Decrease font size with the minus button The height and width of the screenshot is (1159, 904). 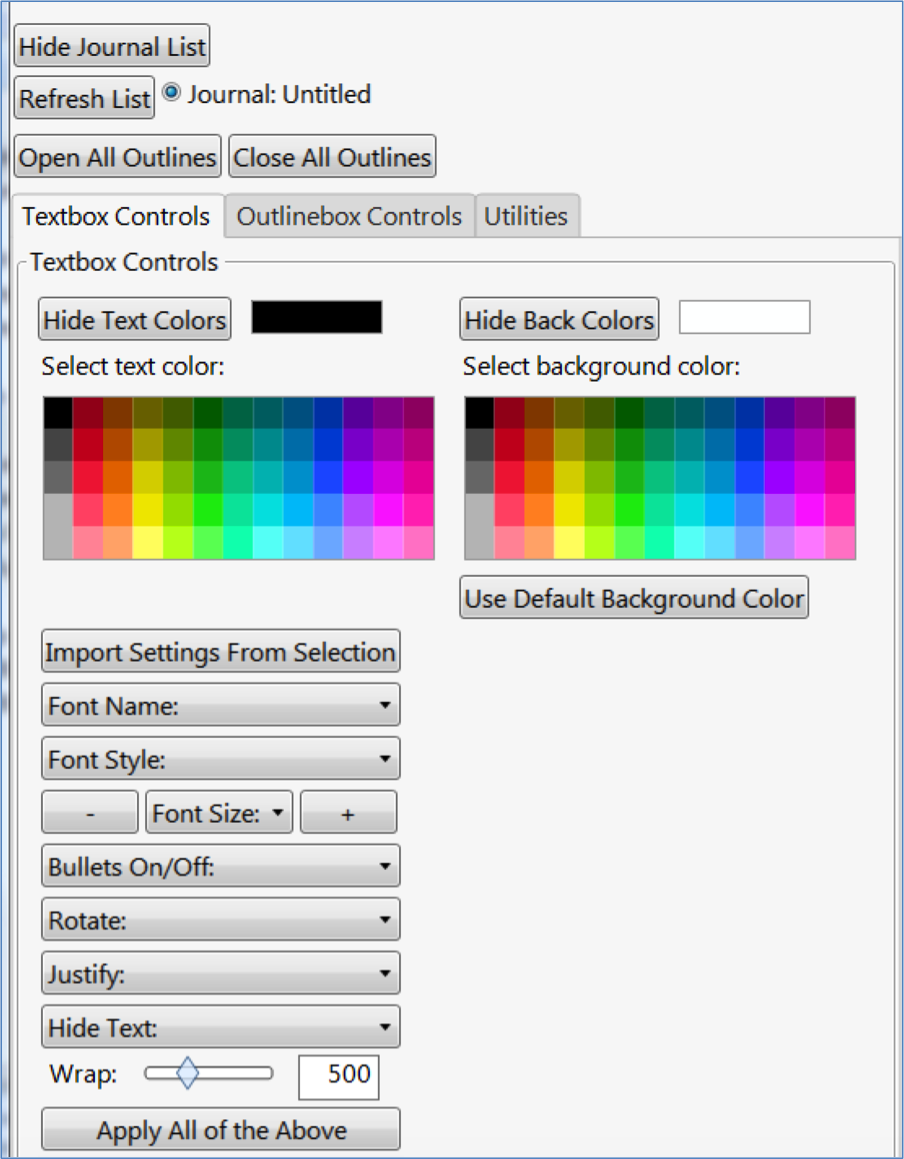(89, 812)
